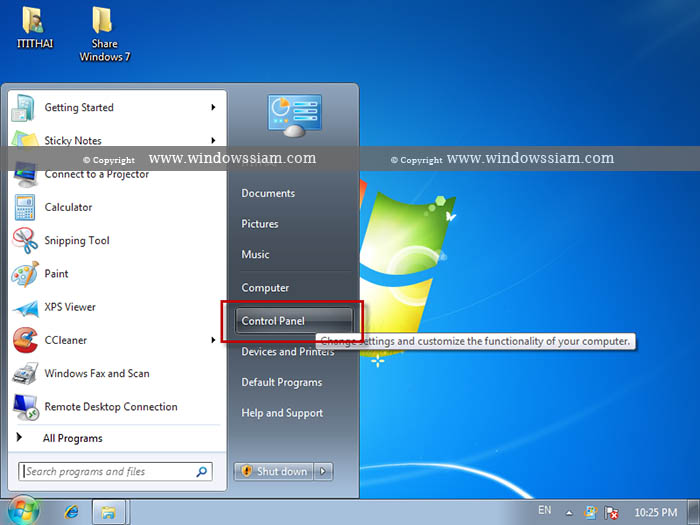Click the Control Panel picture at menu top

294,116
